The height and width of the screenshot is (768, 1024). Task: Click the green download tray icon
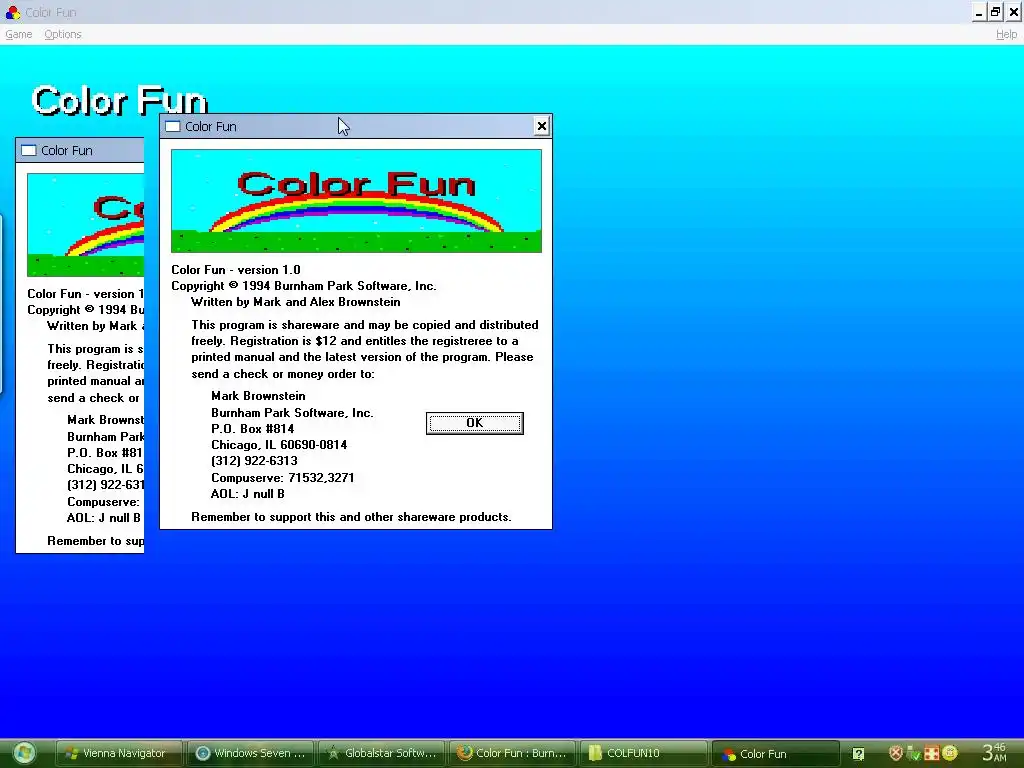pyautogui.click(x=914, y=754)
